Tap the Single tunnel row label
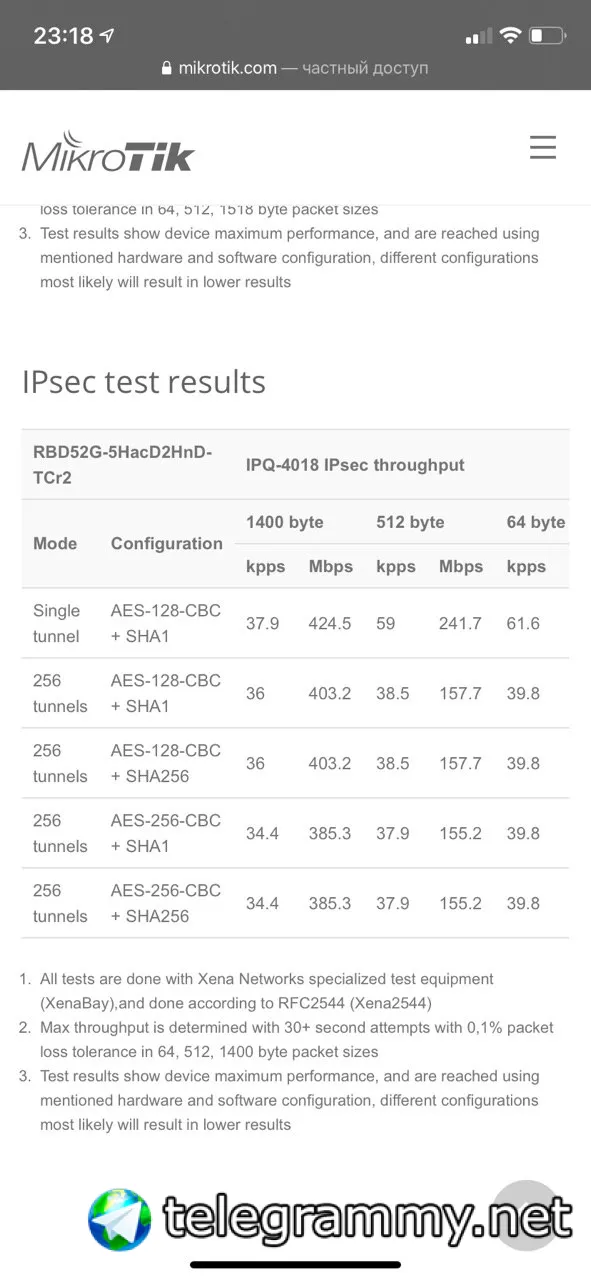This screenshot has width=591, height=1280. 57,623
